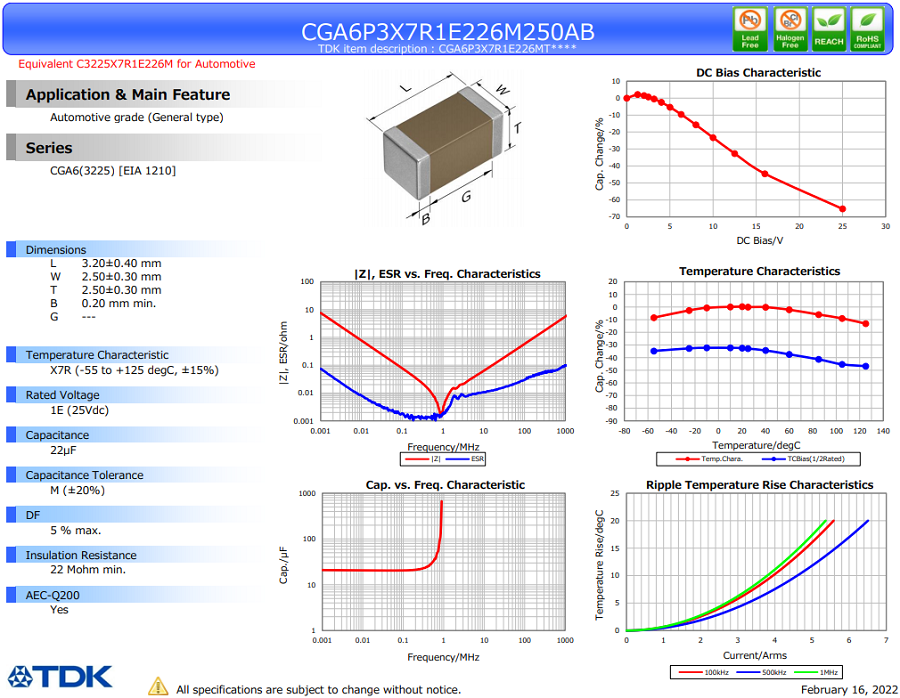Click the B dimension value 0.20 mm min.

coord(119,304)
